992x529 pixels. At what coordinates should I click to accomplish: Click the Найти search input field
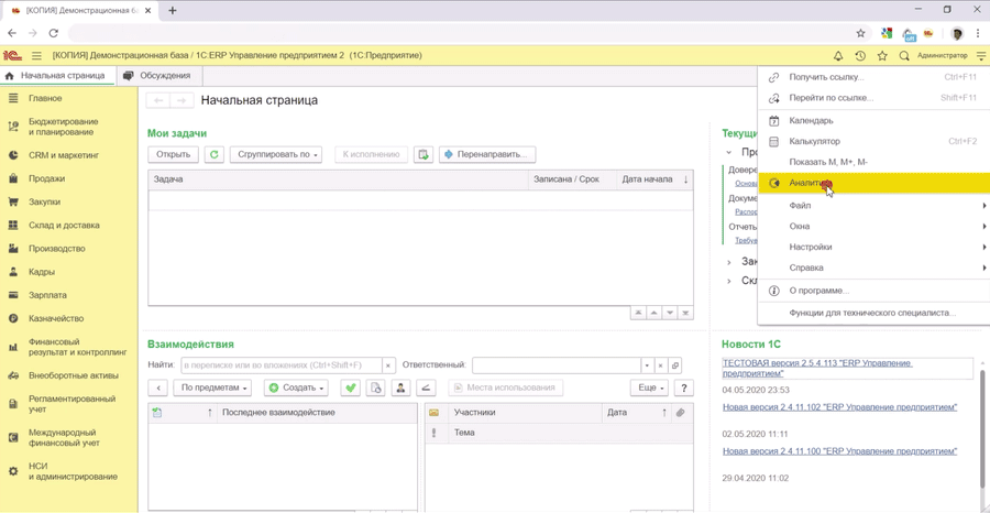point(281,366)
